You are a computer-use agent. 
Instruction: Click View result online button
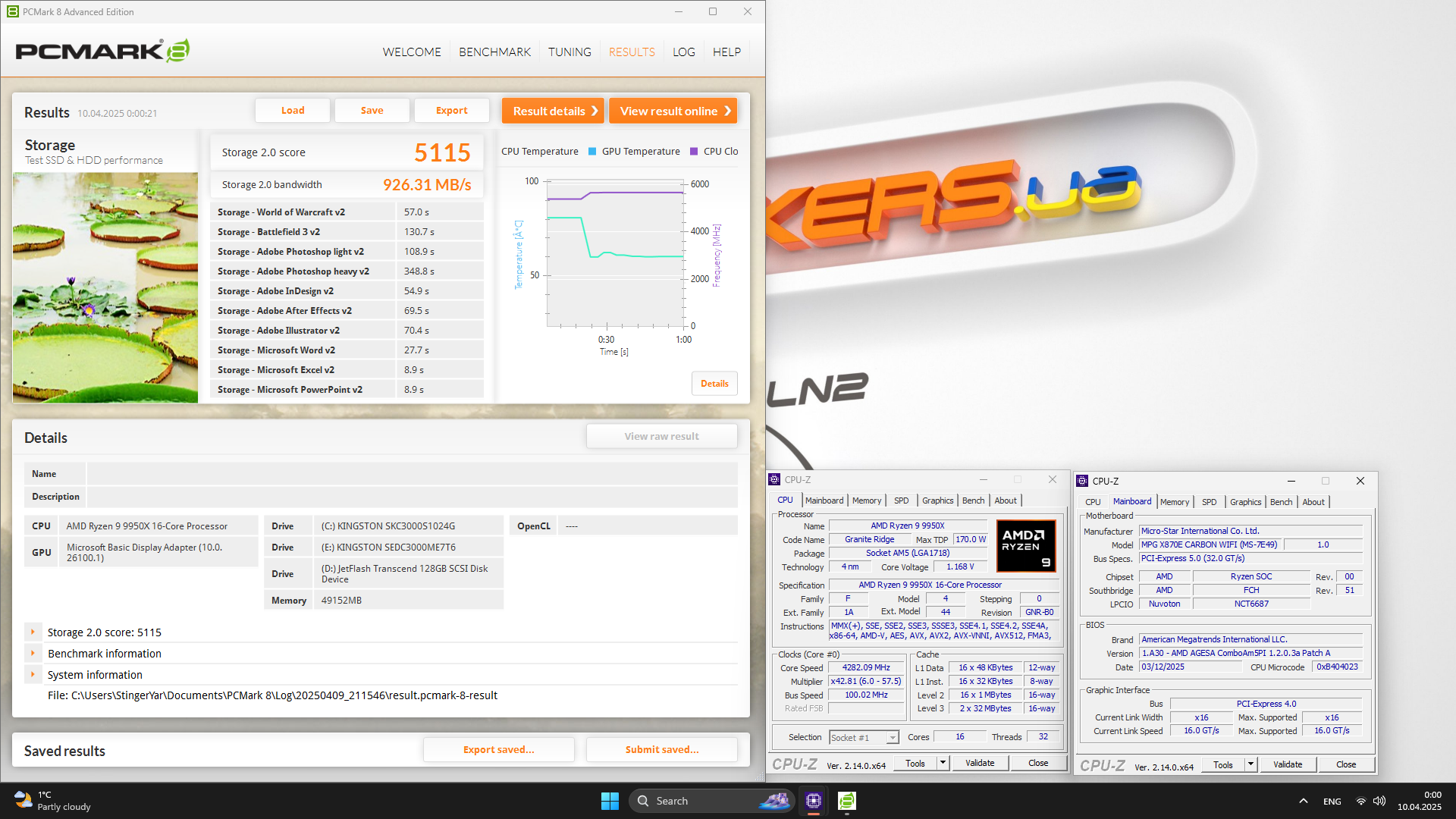(673, 111)
